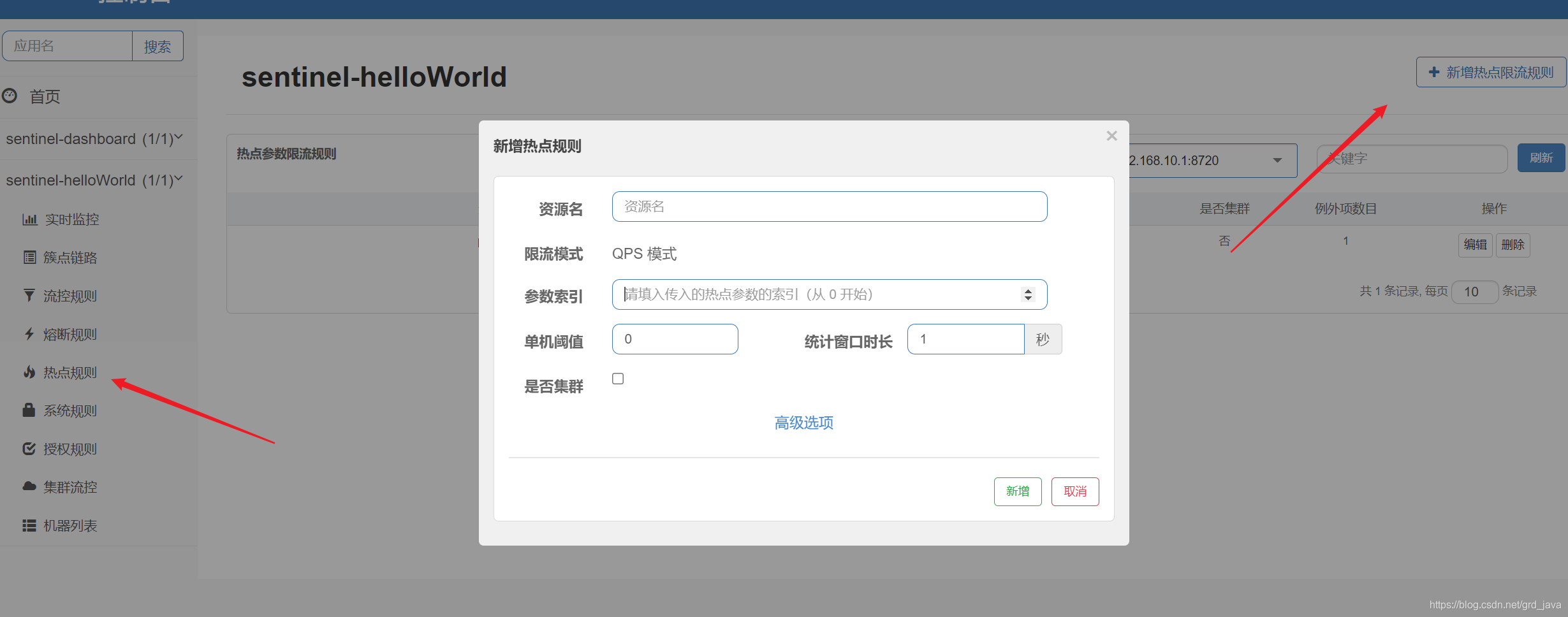Collapse the sentinel-helloWorld (1/1) app group
Viewport: 1568px width, 617px height.
94,180
